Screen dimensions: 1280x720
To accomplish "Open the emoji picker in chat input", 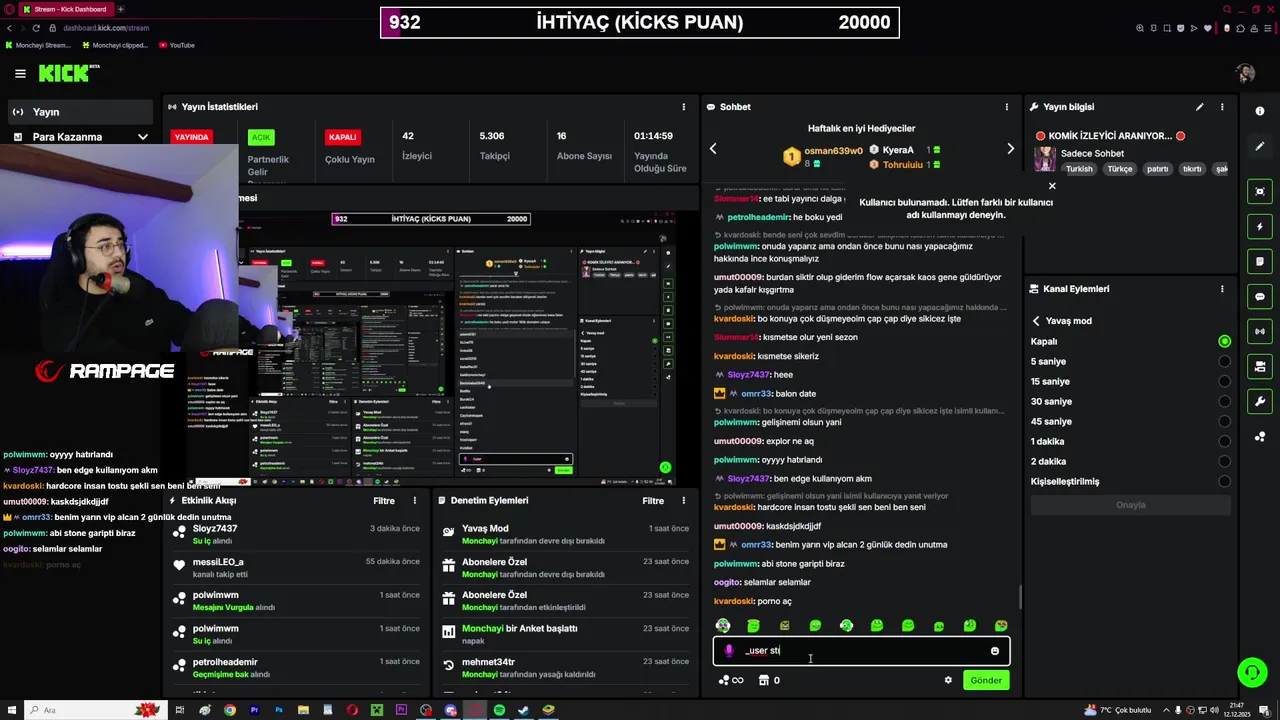I will [x=994, y=651].
